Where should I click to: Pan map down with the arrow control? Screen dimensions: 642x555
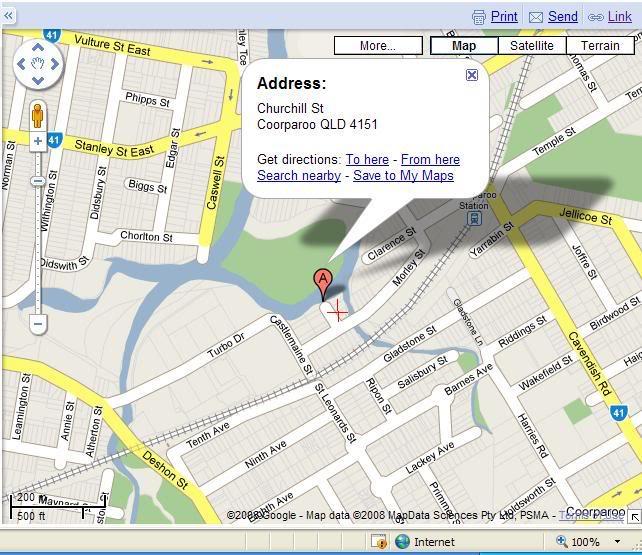pyautogui.click(x=38, y=81)
